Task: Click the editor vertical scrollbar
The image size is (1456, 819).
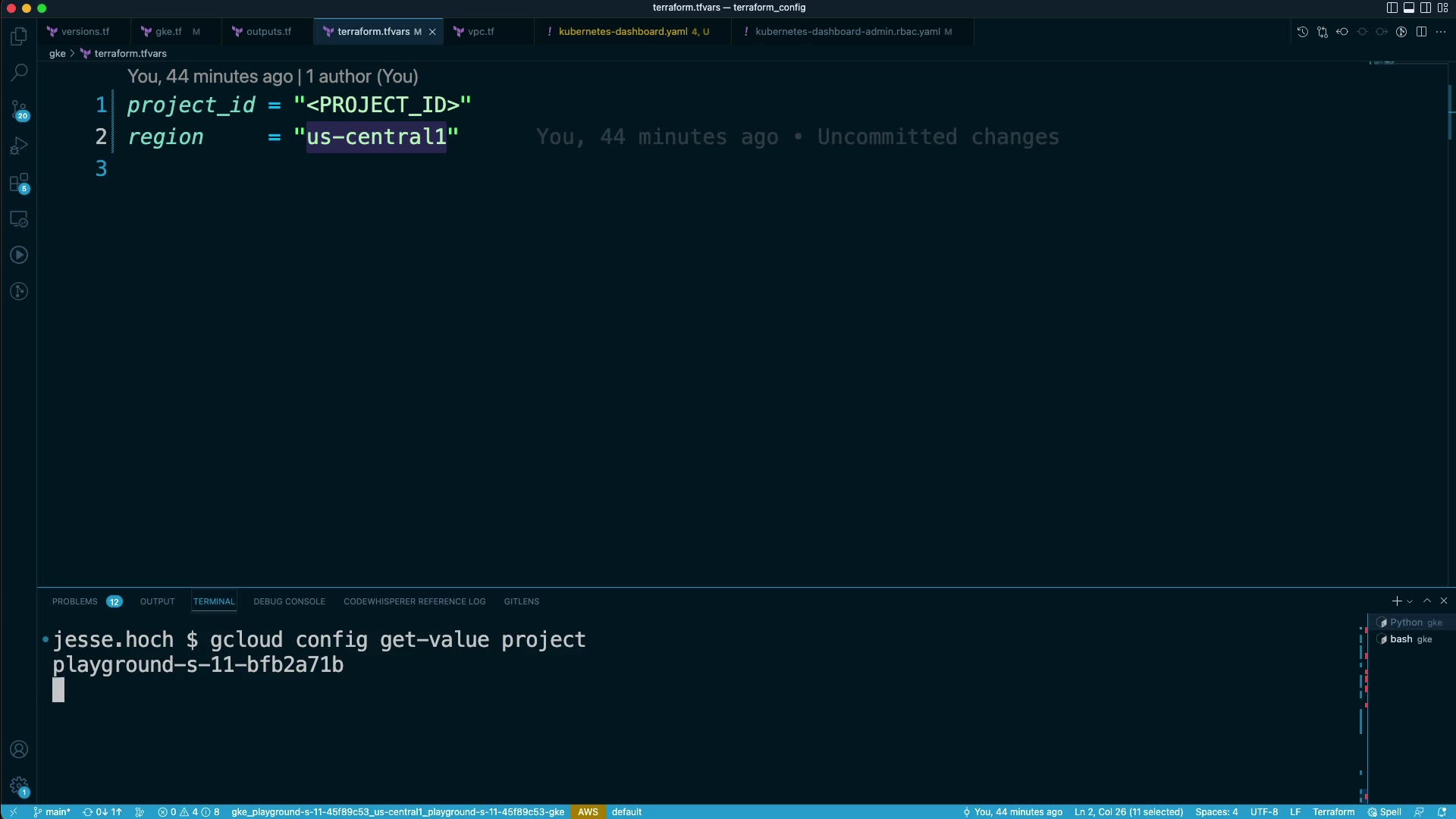Action: coord(1451,114)
